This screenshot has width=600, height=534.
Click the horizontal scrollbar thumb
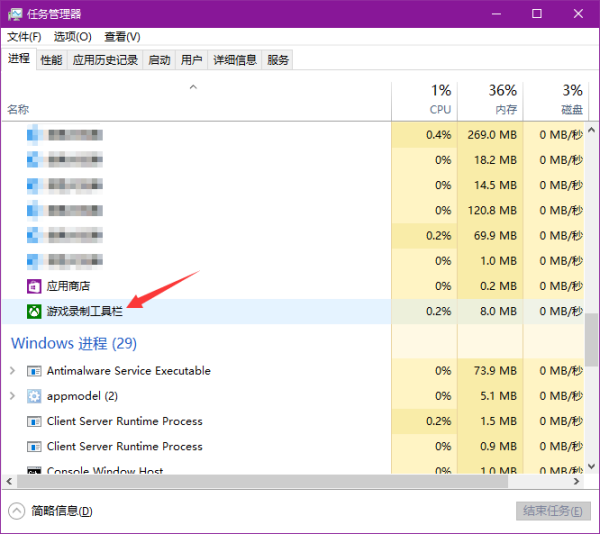pyautogui.click(x=262, y=482)
